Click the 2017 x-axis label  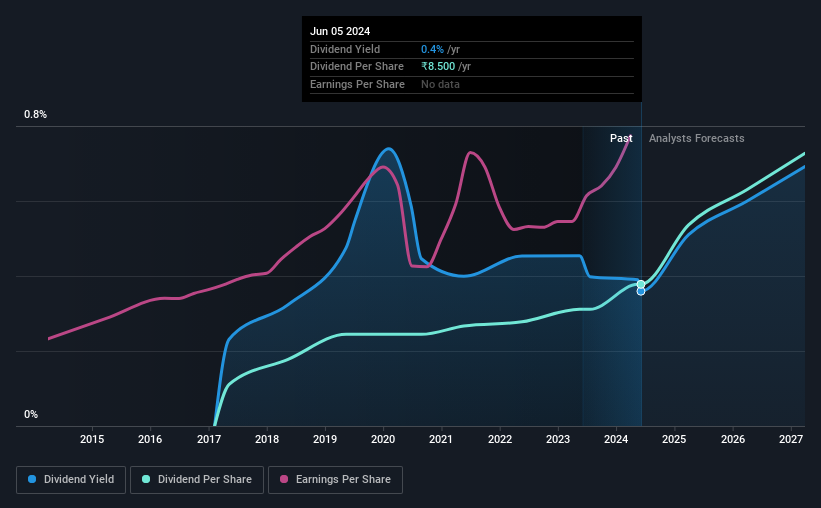[208, 439]
